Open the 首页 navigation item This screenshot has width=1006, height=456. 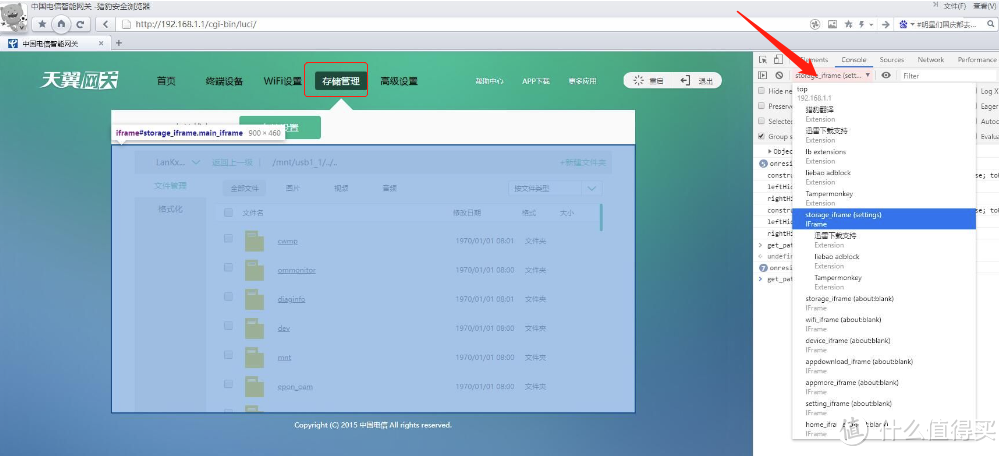[166, 81]
